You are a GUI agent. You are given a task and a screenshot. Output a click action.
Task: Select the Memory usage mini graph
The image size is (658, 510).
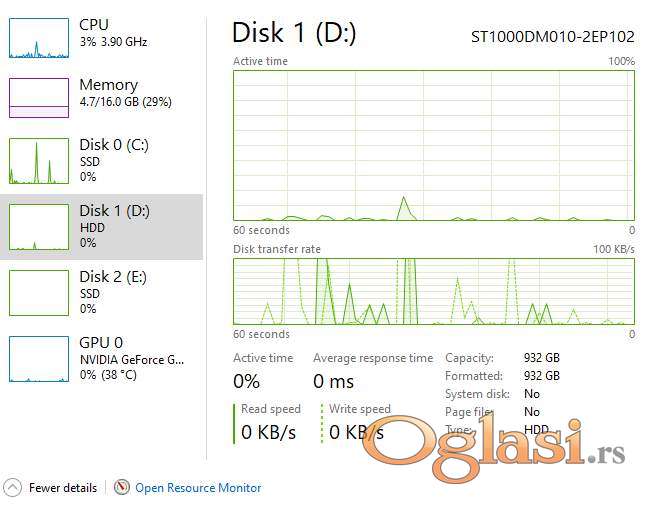[38, 98]
